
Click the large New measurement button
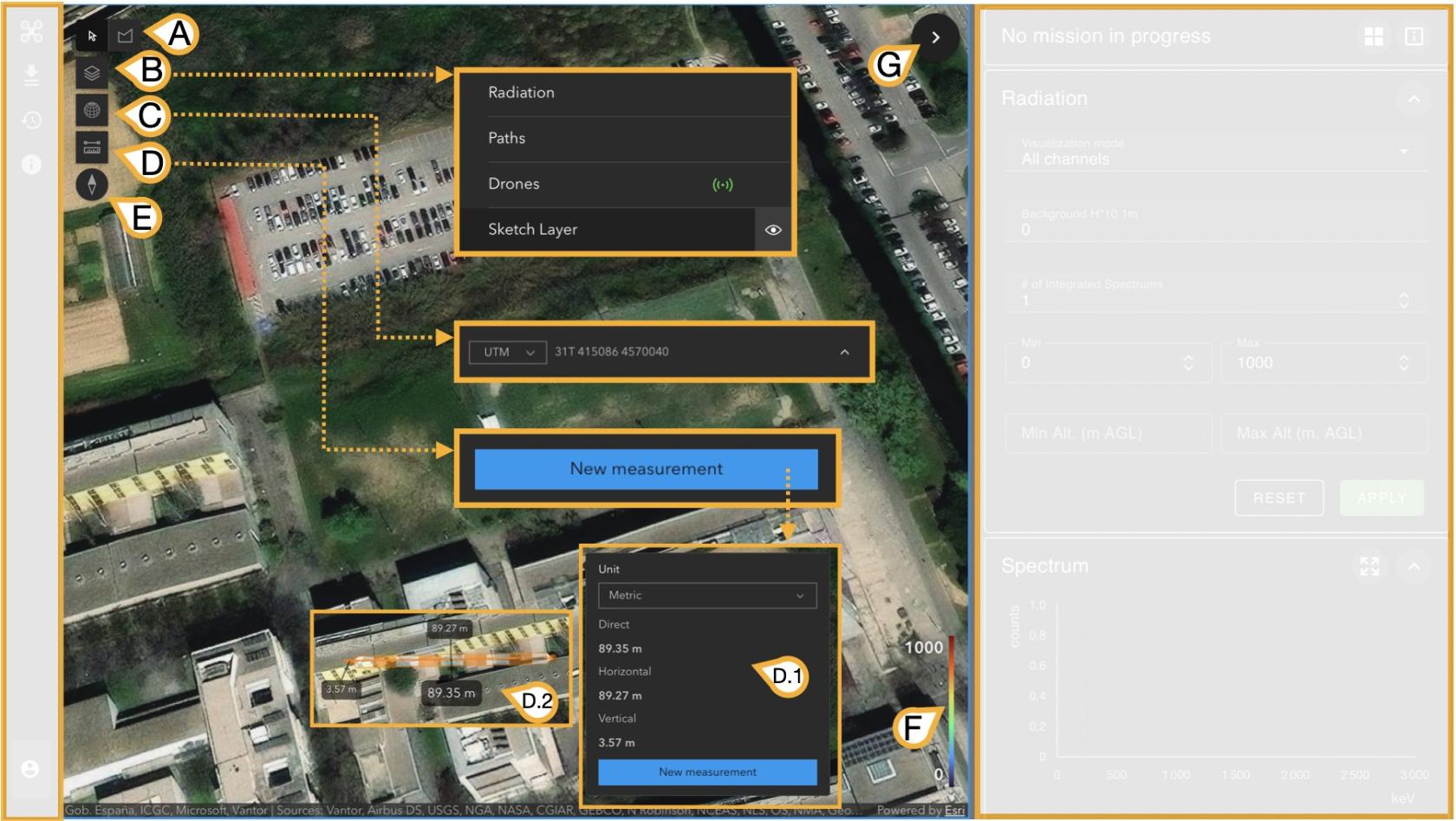coord(646,469)
